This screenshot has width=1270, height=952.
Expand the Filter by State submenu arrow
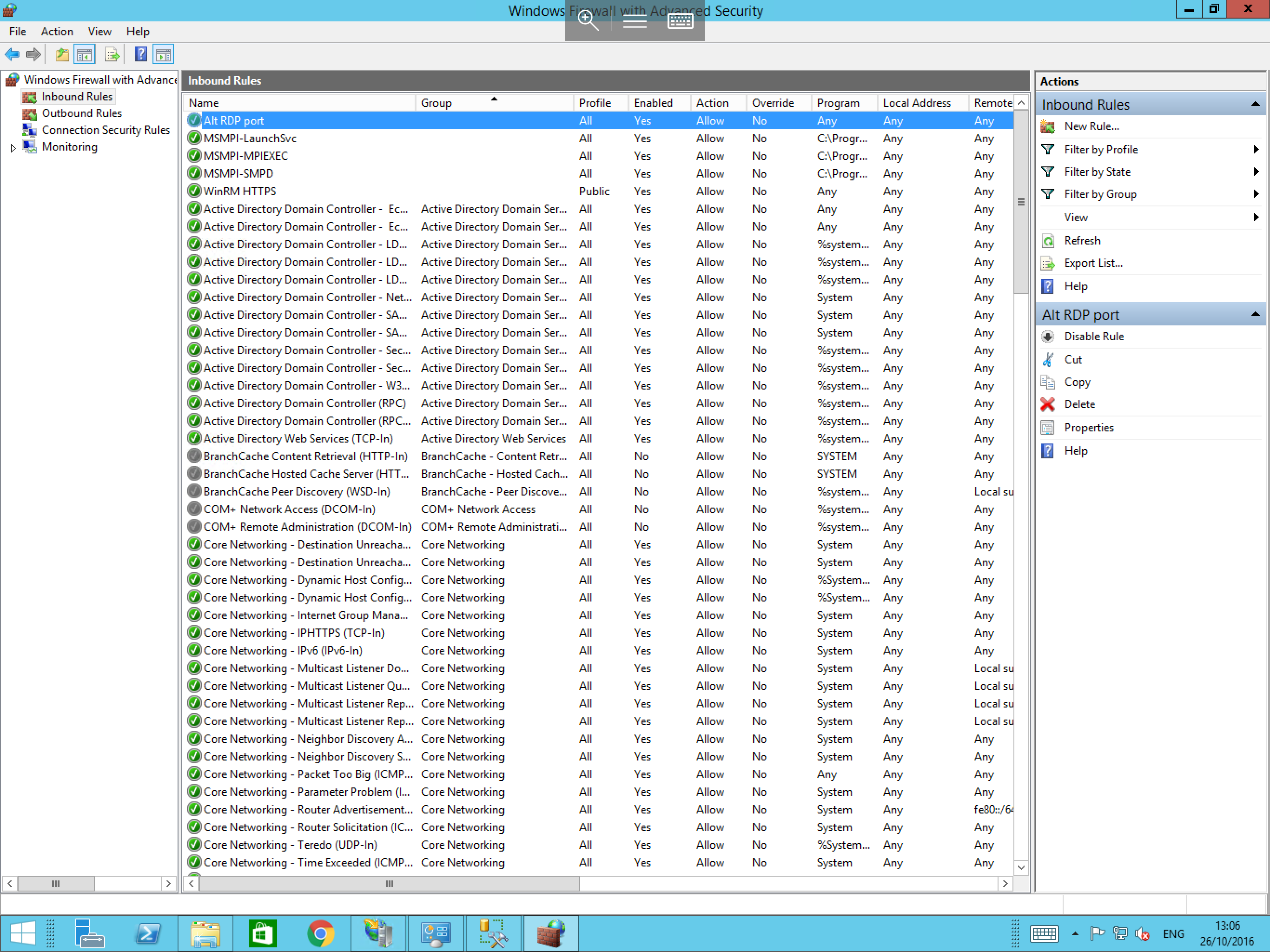coord(1256,172)
